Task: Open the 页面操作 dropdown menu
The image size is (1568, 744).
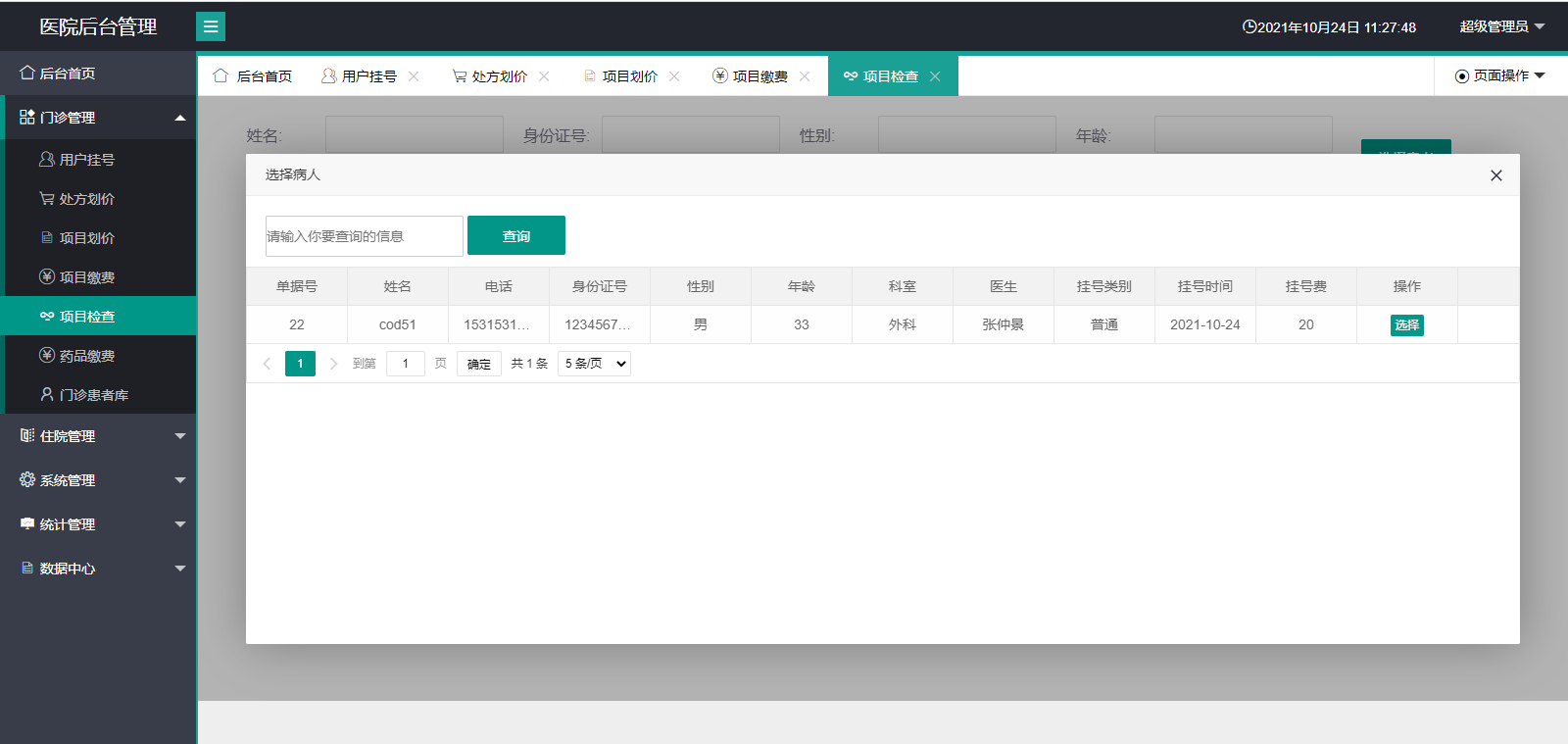Action: click(1499, 76)
